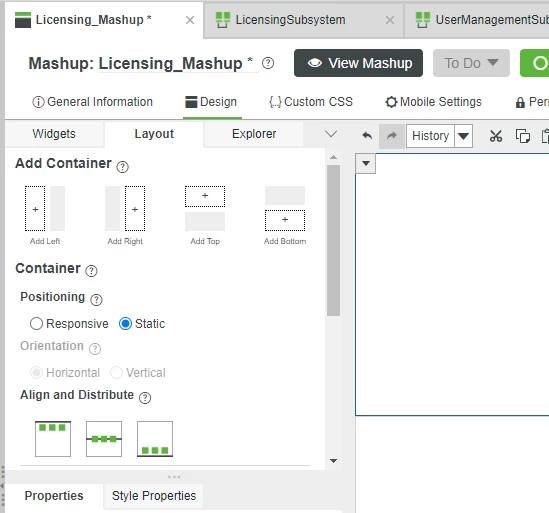Click the scrollbar up arrow
Image resolution: width=549 pixels, height=513 pixels.
333,158
